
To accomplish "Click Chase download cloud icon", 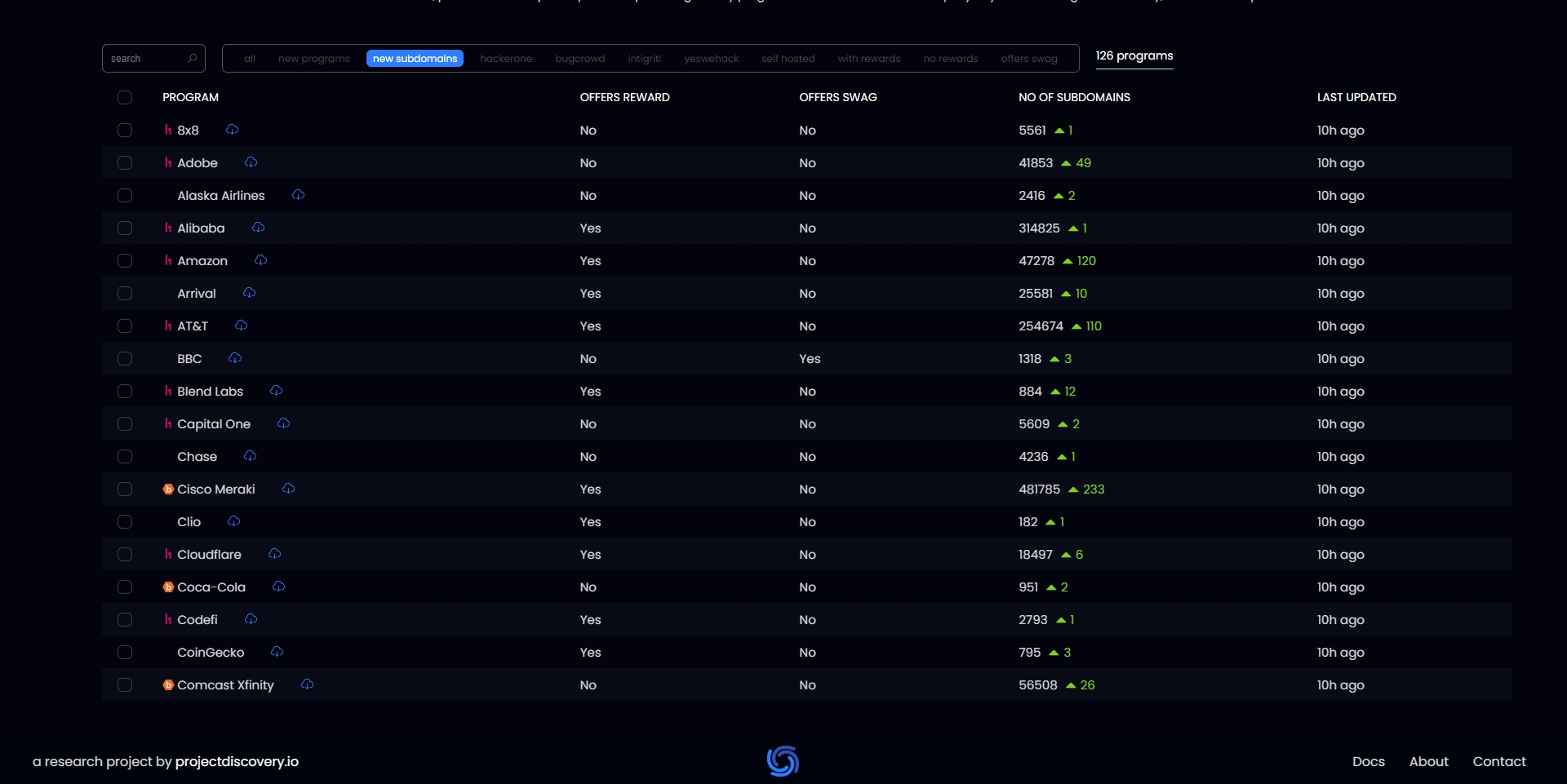I will pyautogui.click(x=250, y=456).
